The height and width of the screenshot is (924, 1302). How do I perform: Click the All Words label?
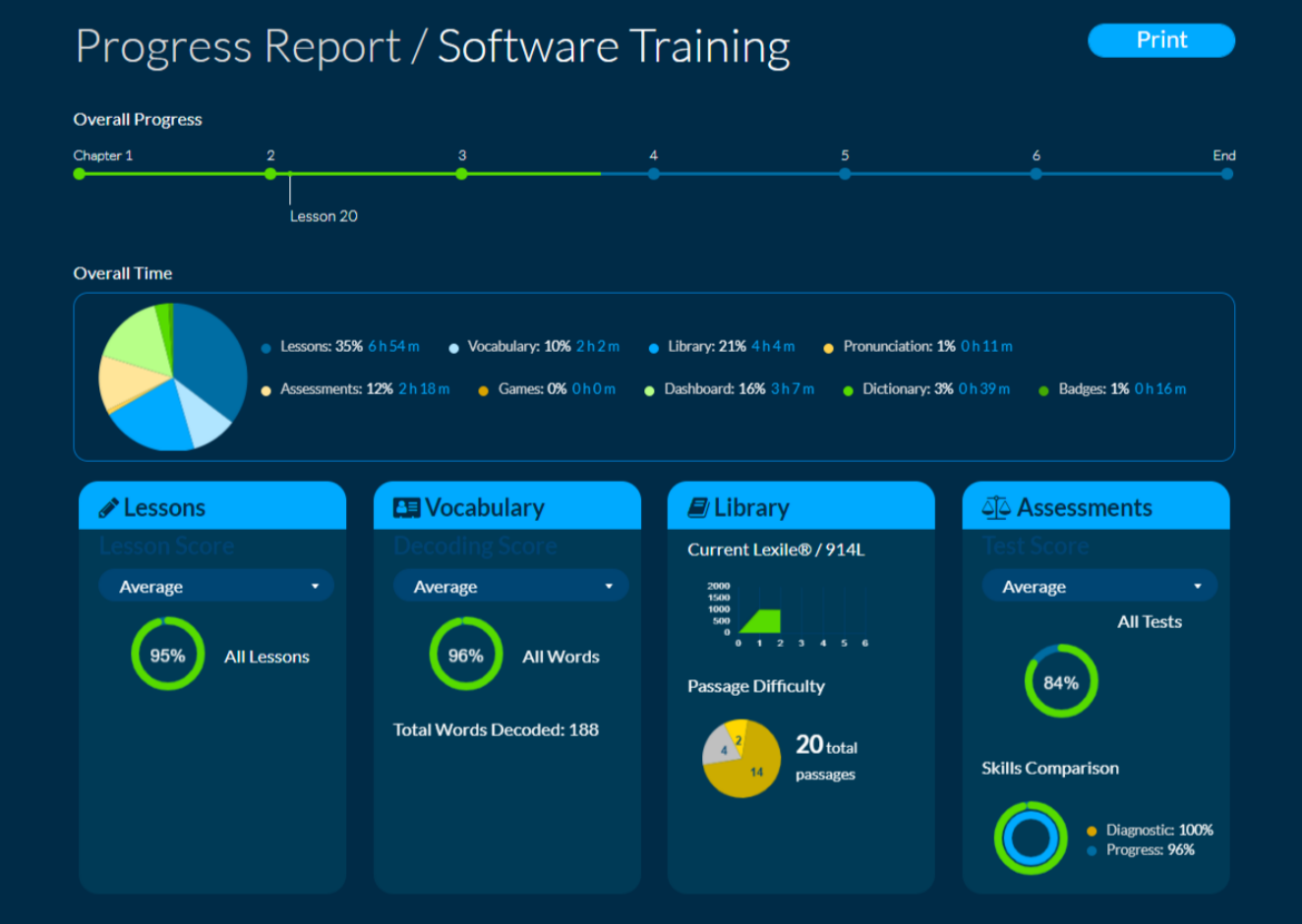(x=561, y=657)
